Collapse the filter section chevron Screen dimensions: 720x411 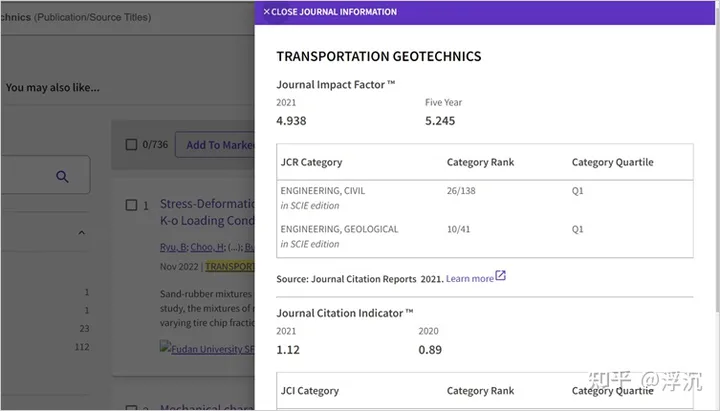[82, 234]
